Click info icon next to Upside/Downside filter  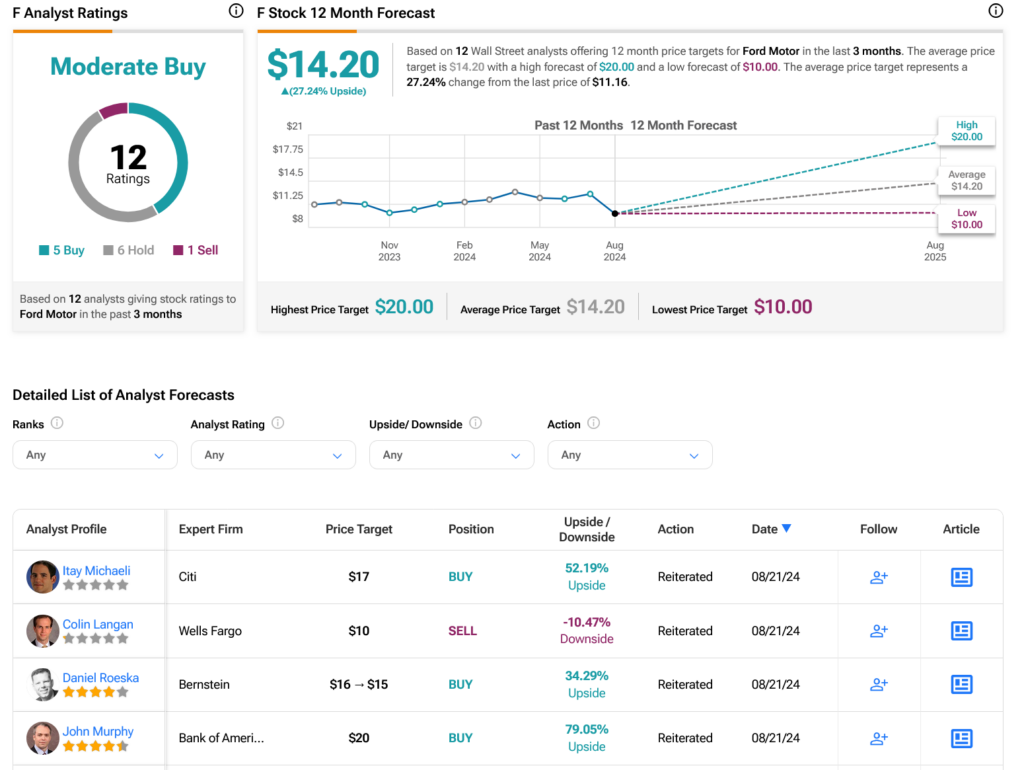coord(475,423)
